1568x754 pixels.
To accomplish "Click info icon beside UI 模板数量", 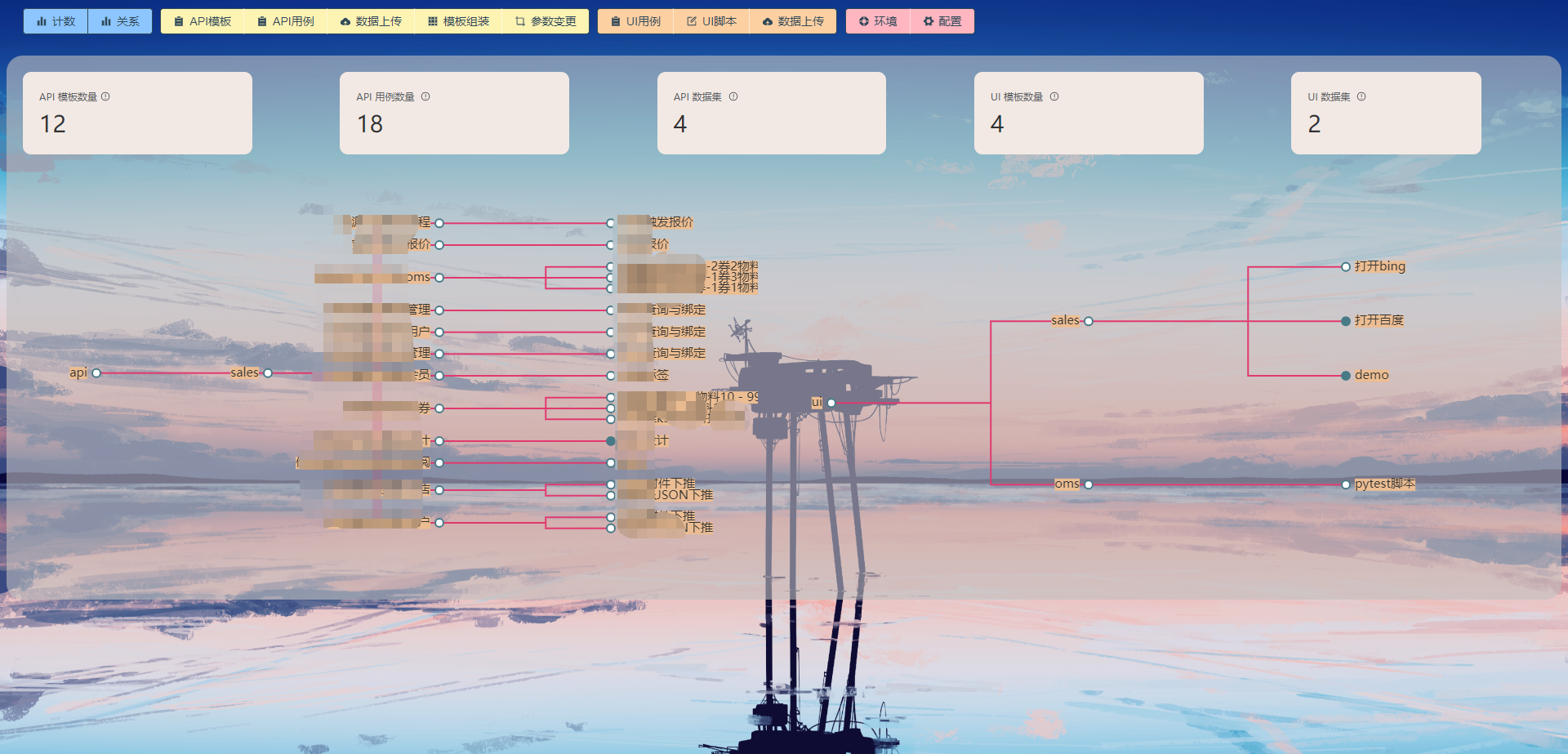I will click(1054, 96).
